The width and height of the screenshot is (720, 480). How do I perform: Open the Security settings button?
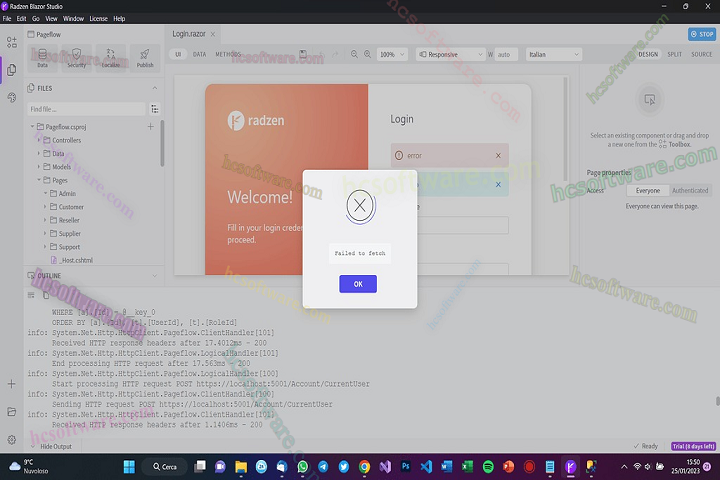pos(77,58)
